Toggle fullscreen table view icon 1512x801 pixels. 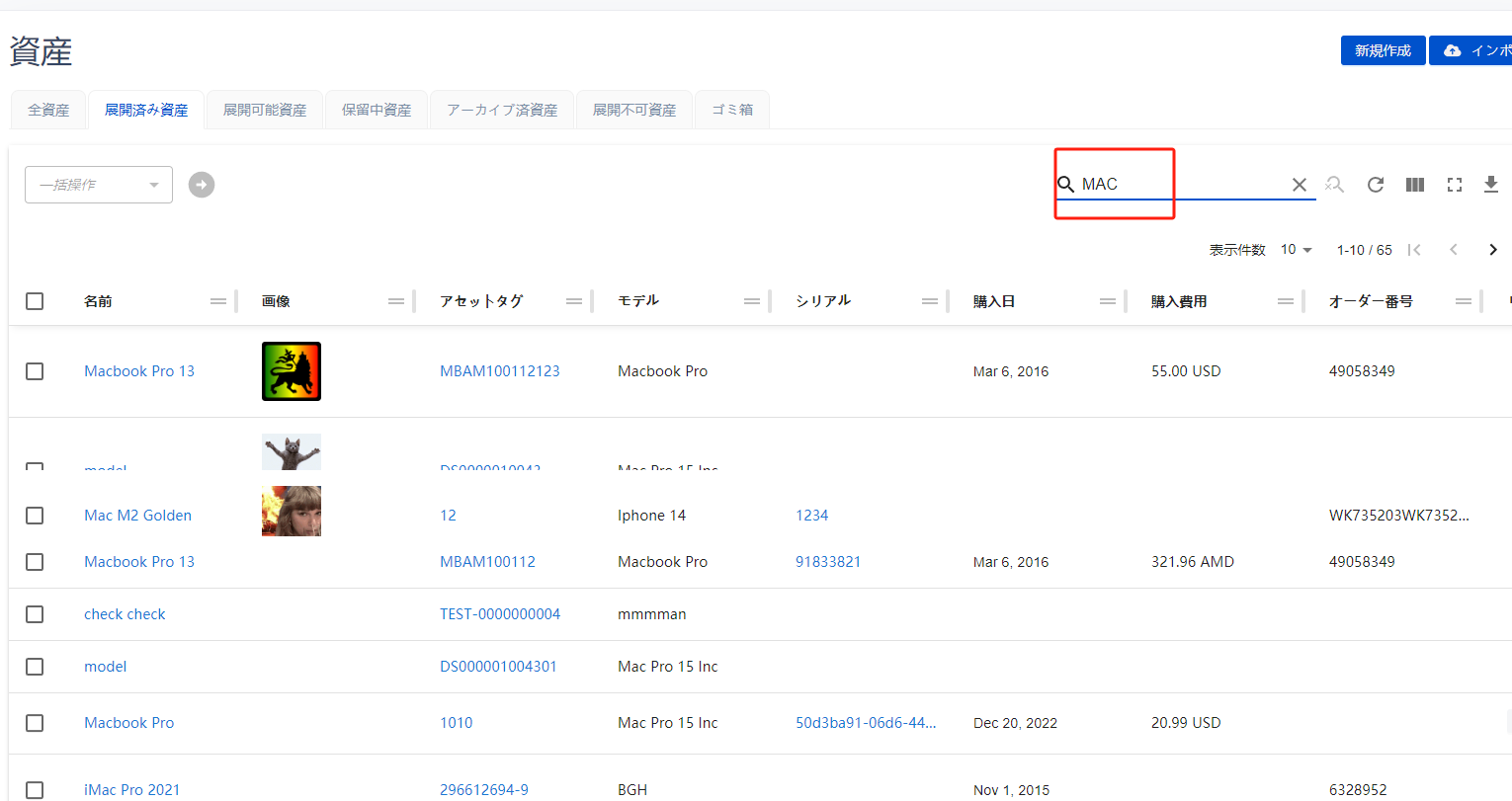[x=1454, y=185]
